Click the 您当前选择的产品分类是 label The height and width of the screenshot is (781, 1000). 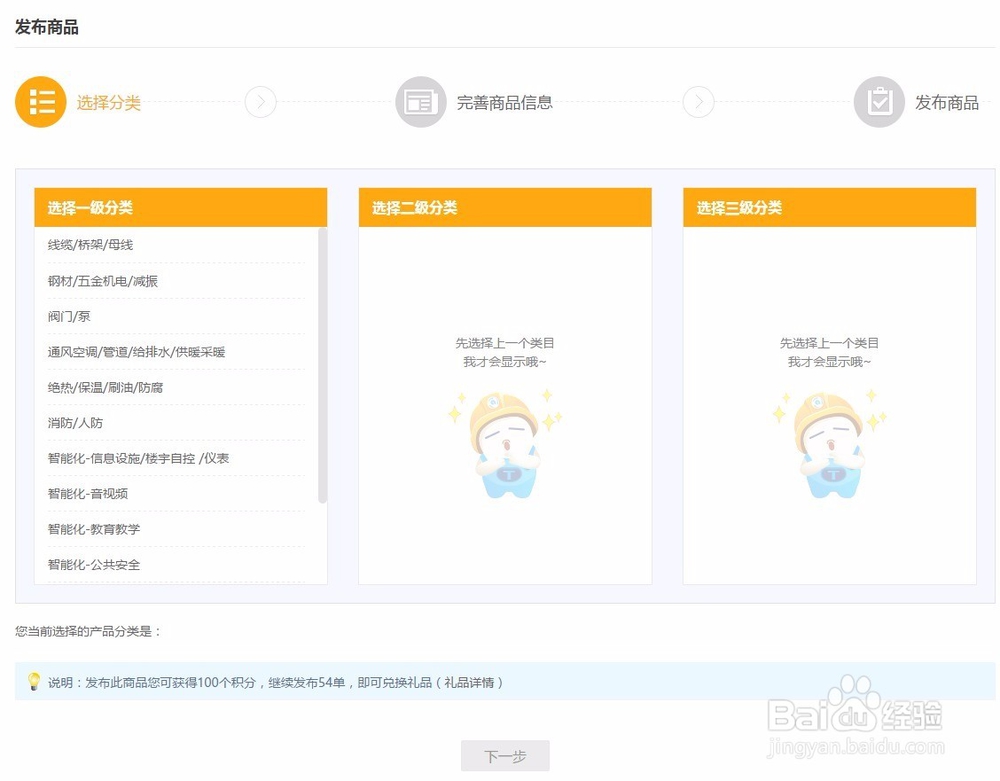[x=88, y=631]
